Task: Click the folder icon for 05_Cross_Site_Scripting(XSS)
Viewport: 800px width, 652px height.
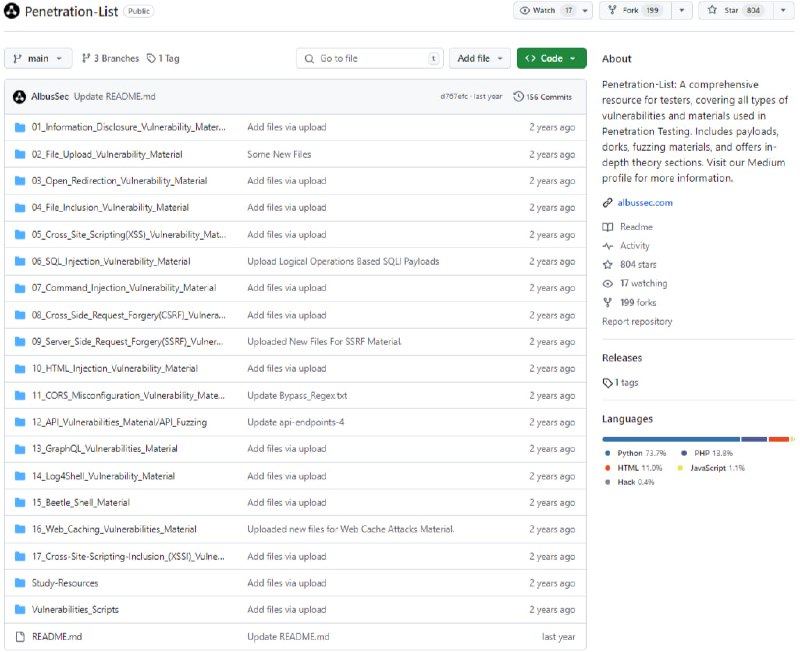Action: pyautogui.click(x=20, y=235)
